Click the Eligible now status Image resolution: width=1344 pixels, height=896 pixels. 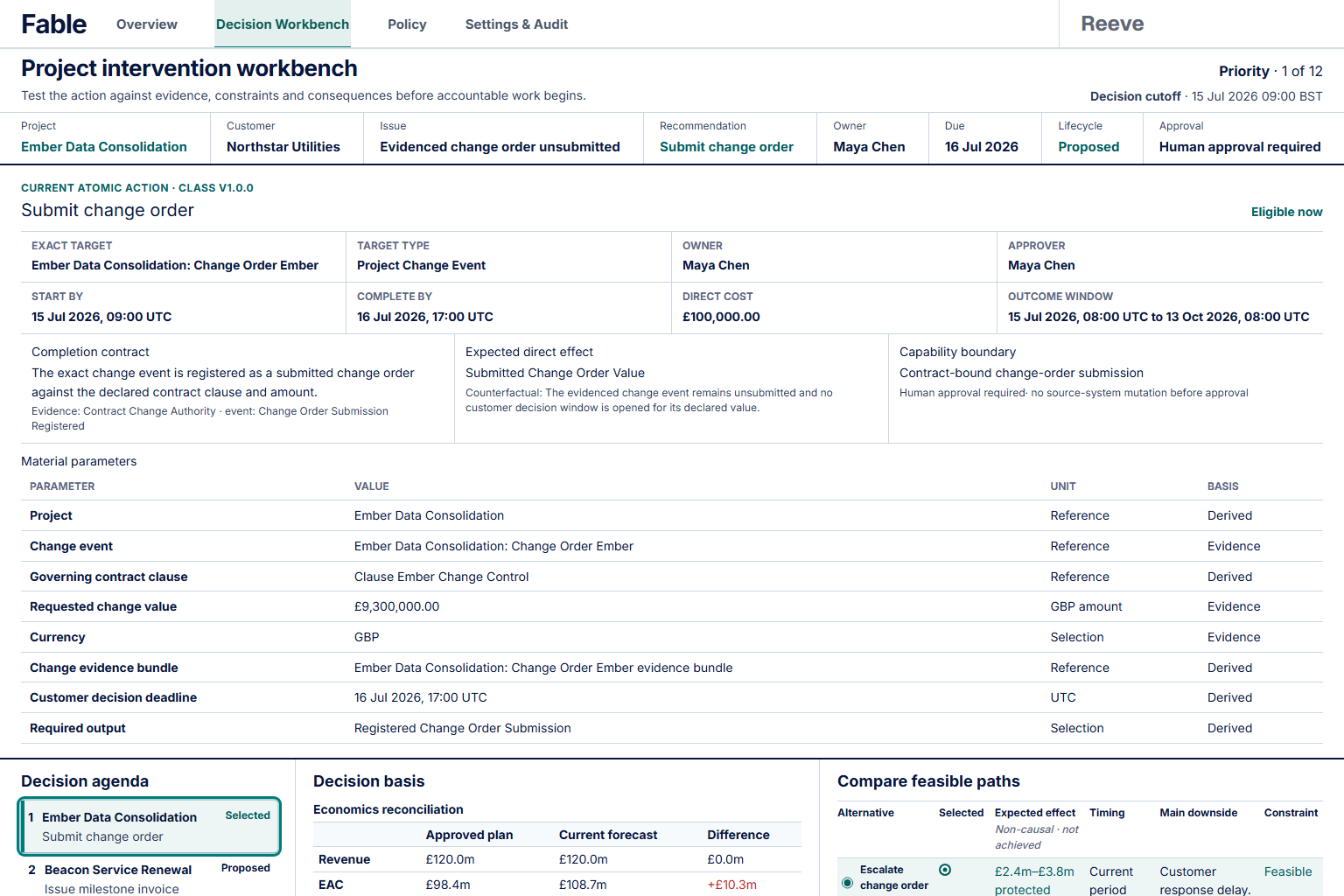[x=1286, y=212]
